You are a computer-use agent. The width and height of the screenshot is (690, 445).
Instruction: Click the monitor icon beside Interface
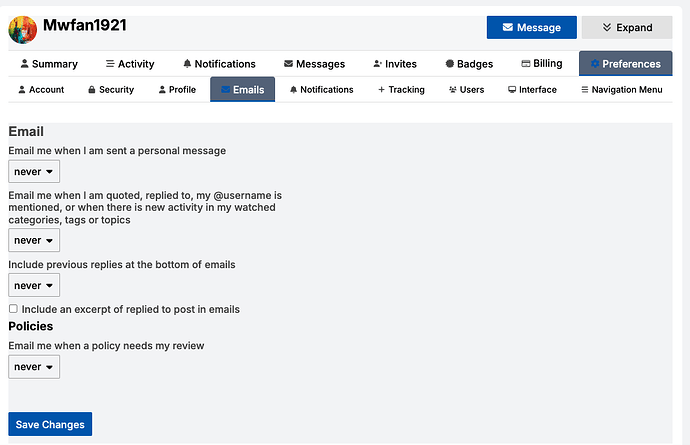512,90
